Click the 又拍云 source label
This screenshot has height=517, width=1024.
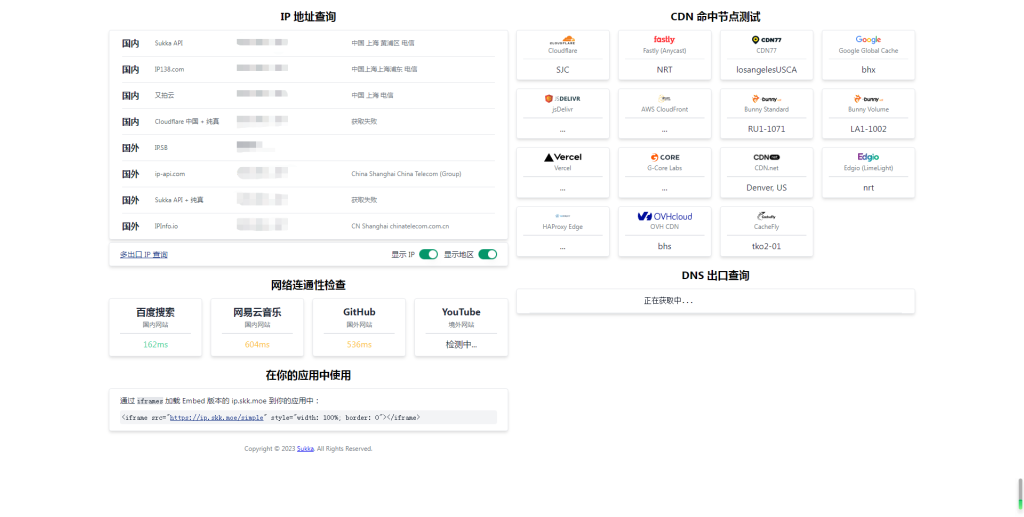[165, 95]
